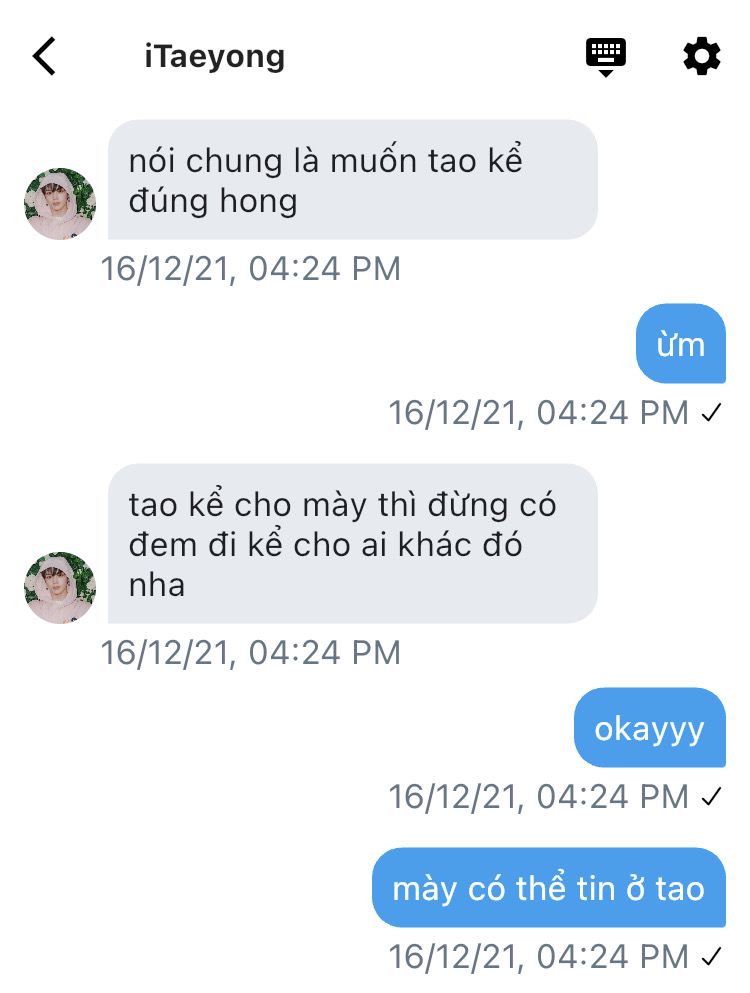Viewport: 750px width, 993px height.
Task: Open chat settings gear icon
Action: click(x=702, y=56)
